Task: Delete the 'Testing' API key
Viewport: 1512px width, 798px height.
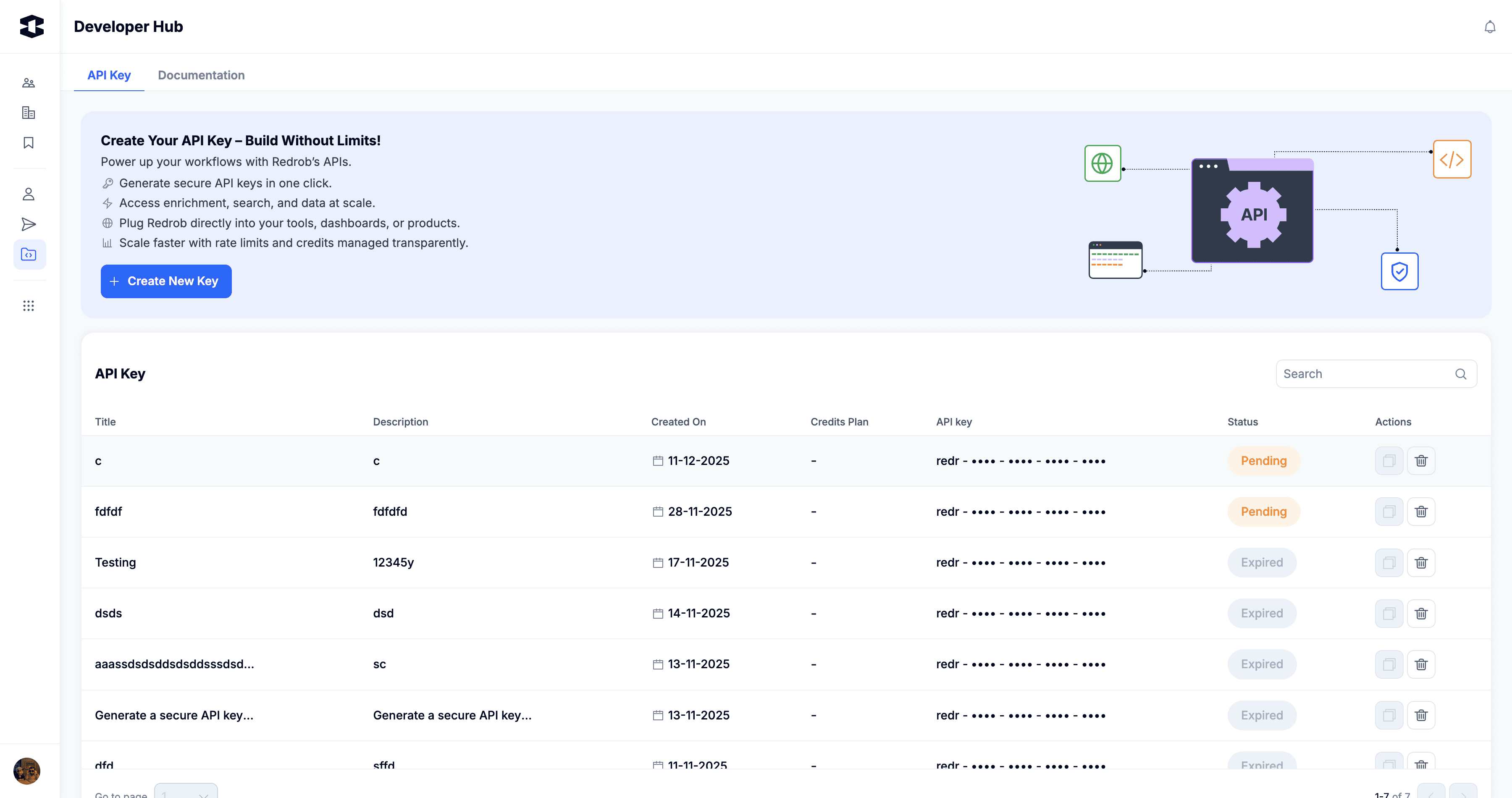Action: click(x=1420, y=563)
